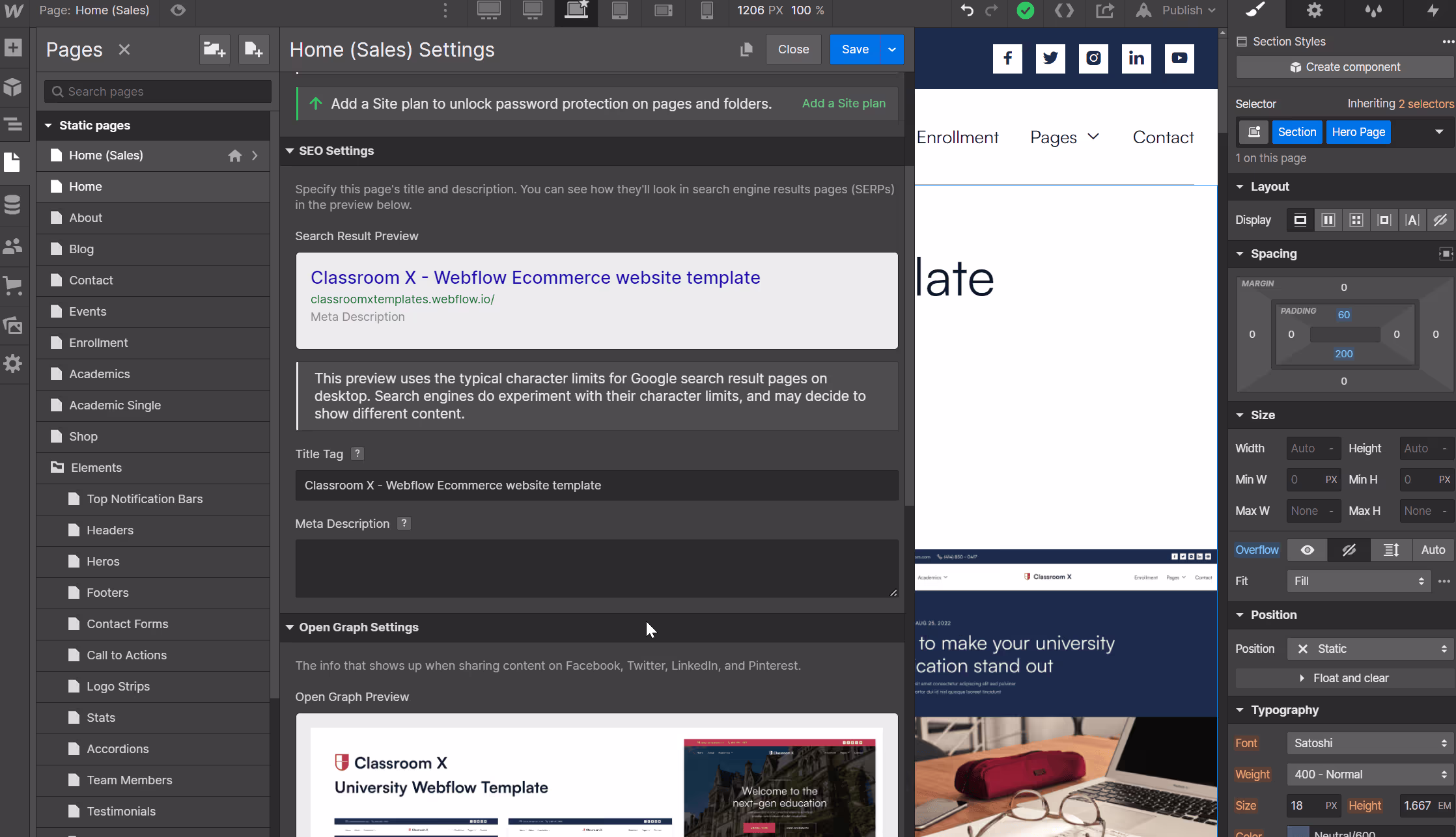Set display to Grid in Layout
The height and width of the screenshot is (837, 1456).
pyautogui.click(x=1356, y=219)
